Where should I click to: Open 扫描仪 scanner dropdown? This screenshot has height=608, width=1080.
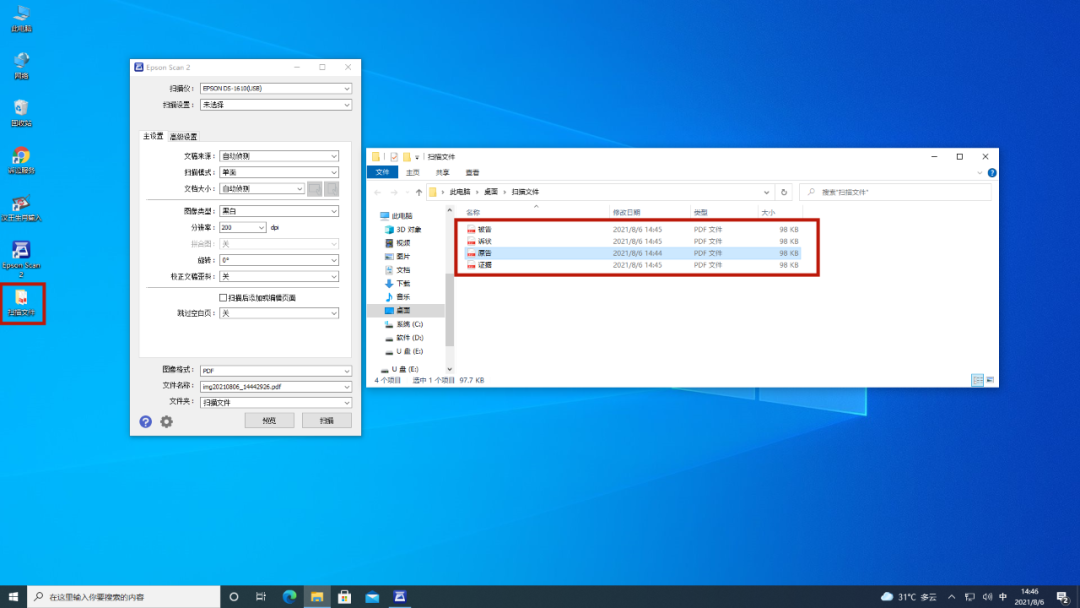click(276, 88)
